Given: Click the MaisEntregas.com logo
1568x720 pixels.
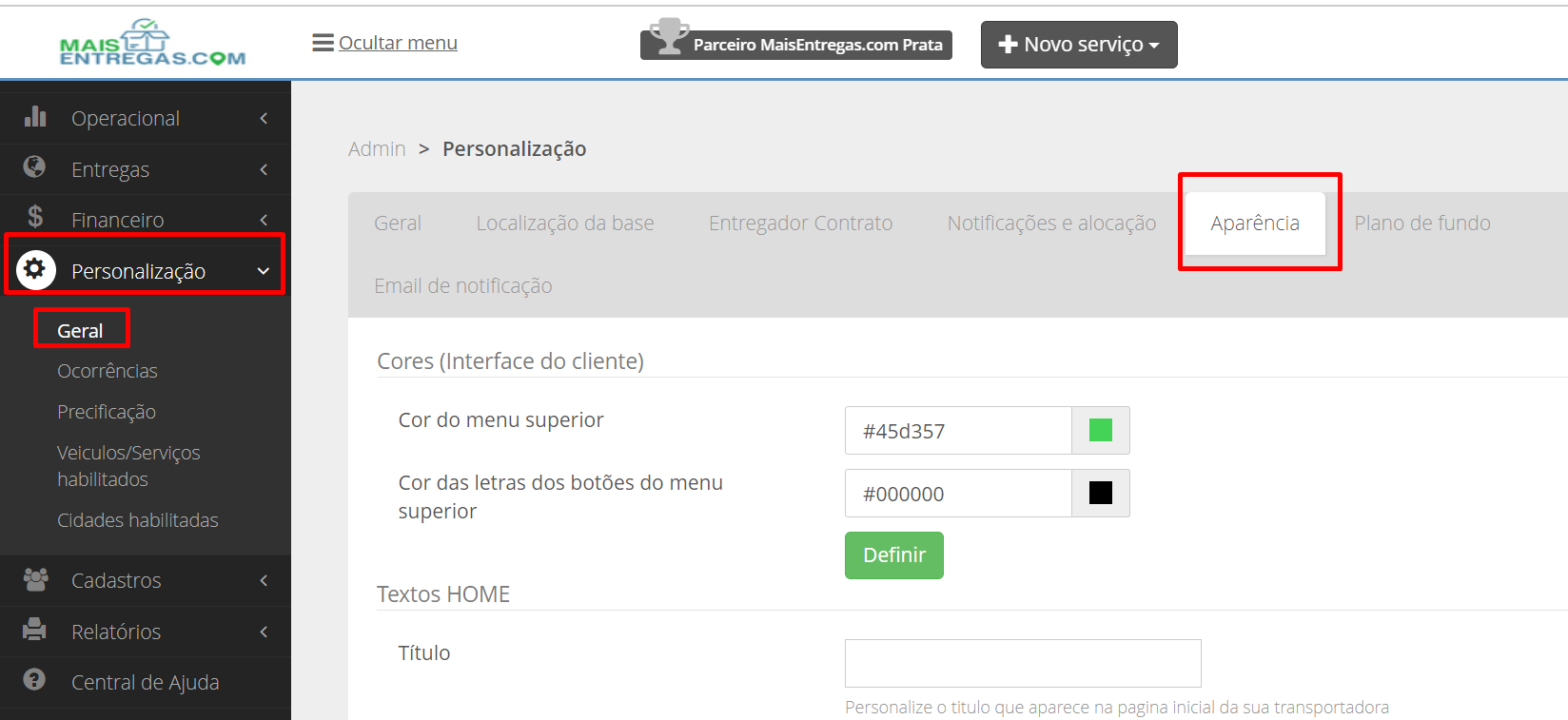Looking at the screenshot, I should 152,43.
